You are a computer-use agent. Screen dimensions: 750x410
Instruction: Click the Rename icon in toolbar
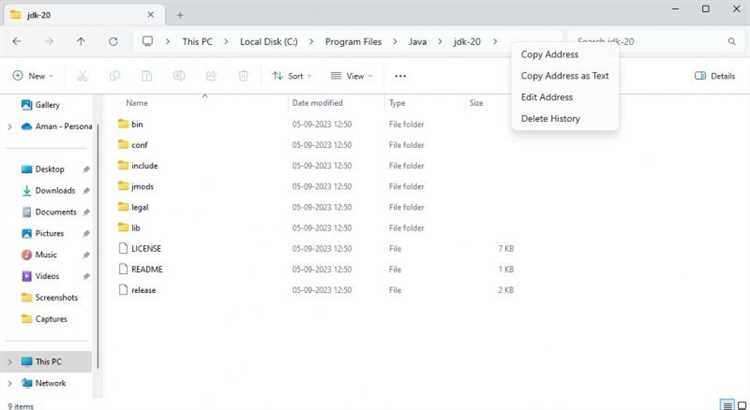click(x=179, y=76)
